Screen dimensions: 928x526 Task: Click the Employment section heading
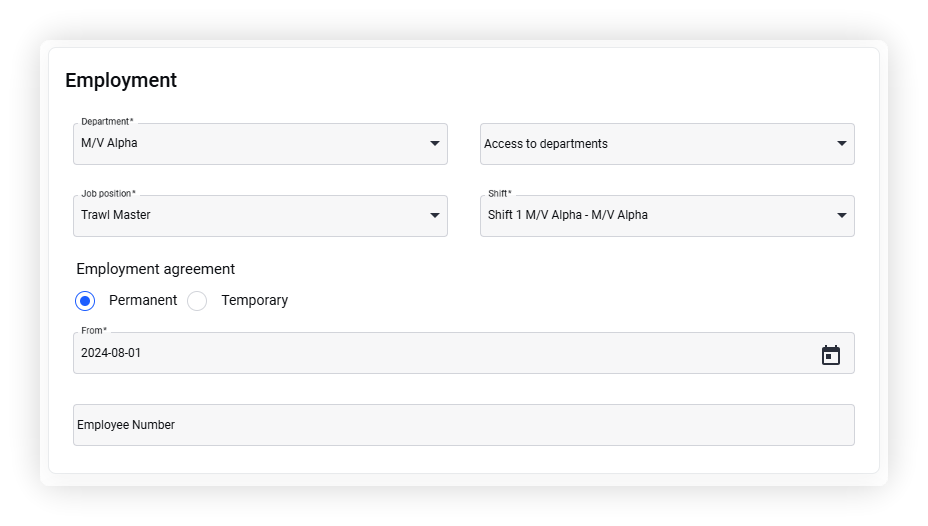tap(121, 80)
